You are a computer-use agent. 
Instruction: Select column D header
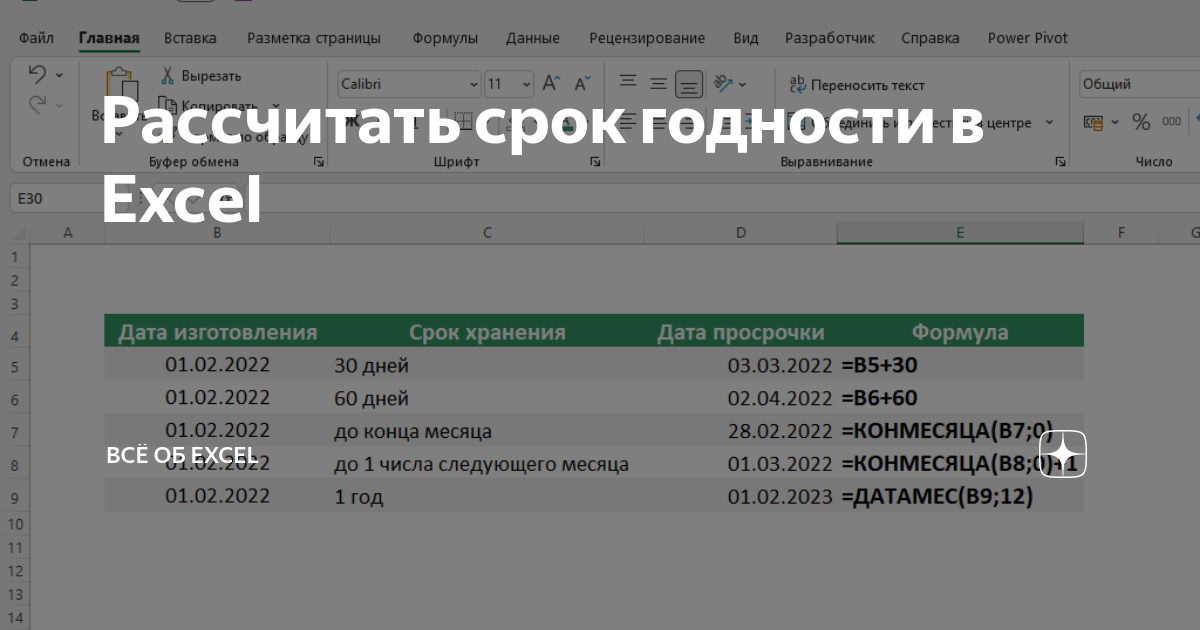(741, 233)
